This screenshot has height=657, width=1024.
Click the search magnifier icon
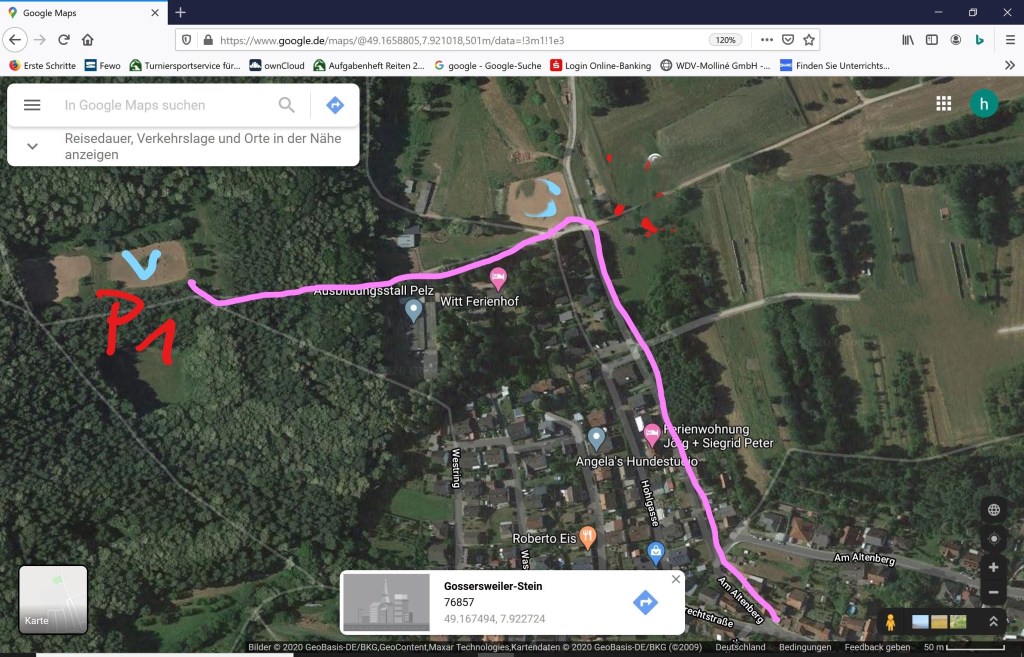[x=287, y=104]
